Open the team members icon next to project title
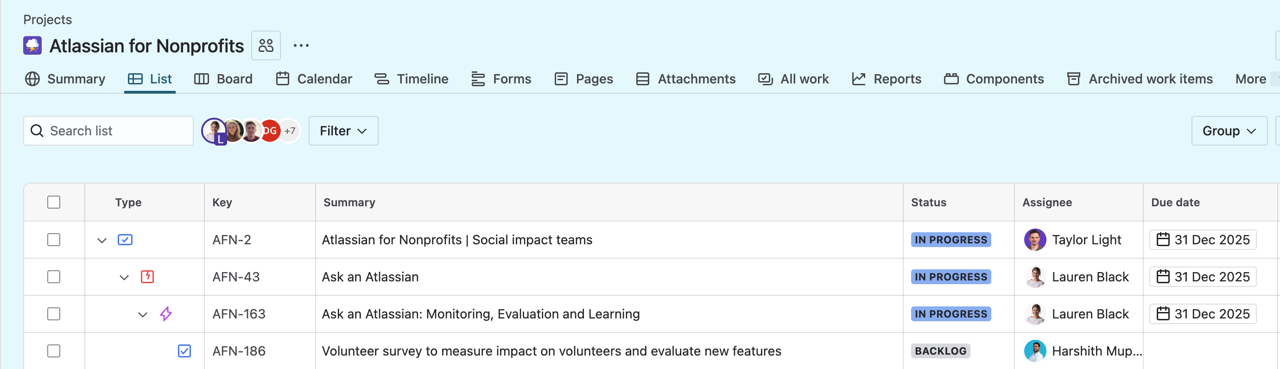This screenshot has width=1280, height=369. 266,46
